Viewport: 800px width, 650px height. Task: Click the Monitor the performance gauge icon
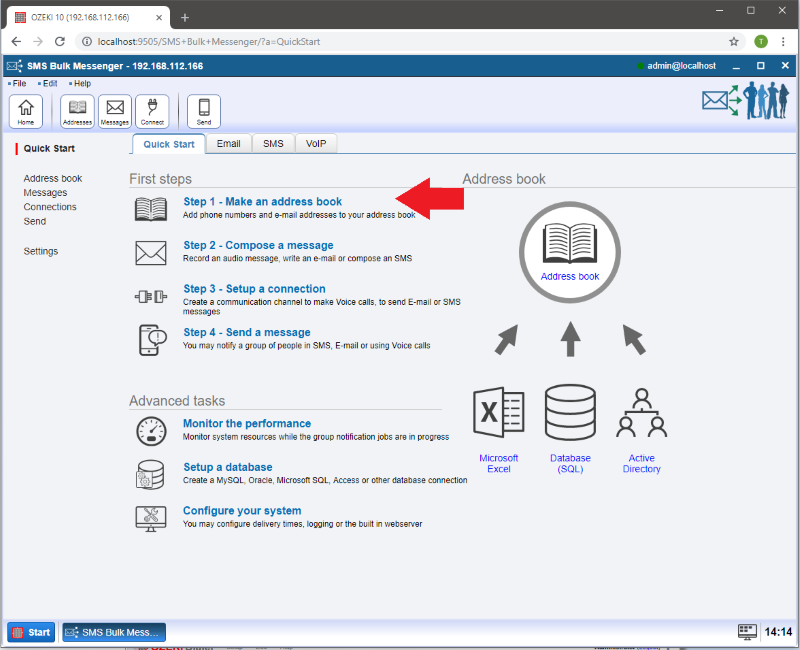151,431
